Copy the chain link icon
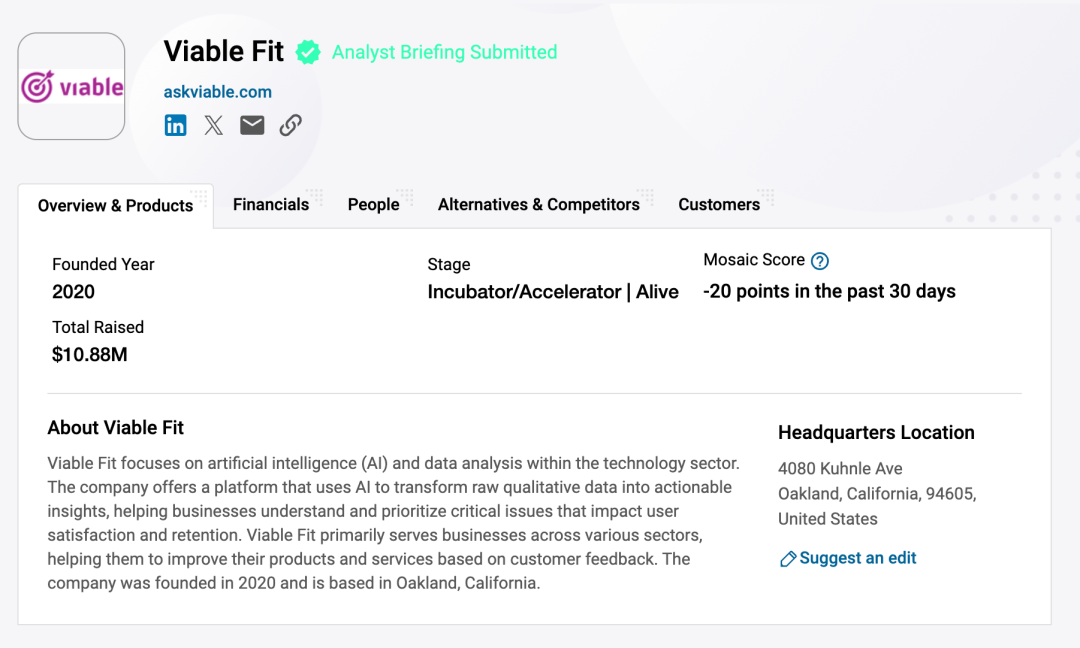 tap(291, 125)
